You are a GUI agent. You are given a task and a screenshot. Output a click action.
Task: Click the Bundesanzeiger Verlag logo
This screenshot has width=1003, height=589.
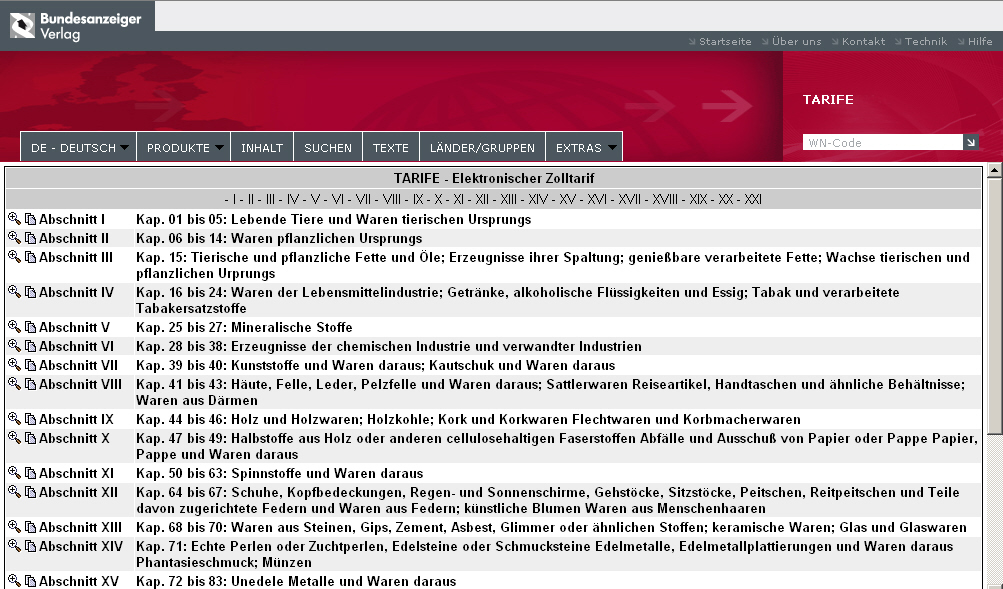76,26
